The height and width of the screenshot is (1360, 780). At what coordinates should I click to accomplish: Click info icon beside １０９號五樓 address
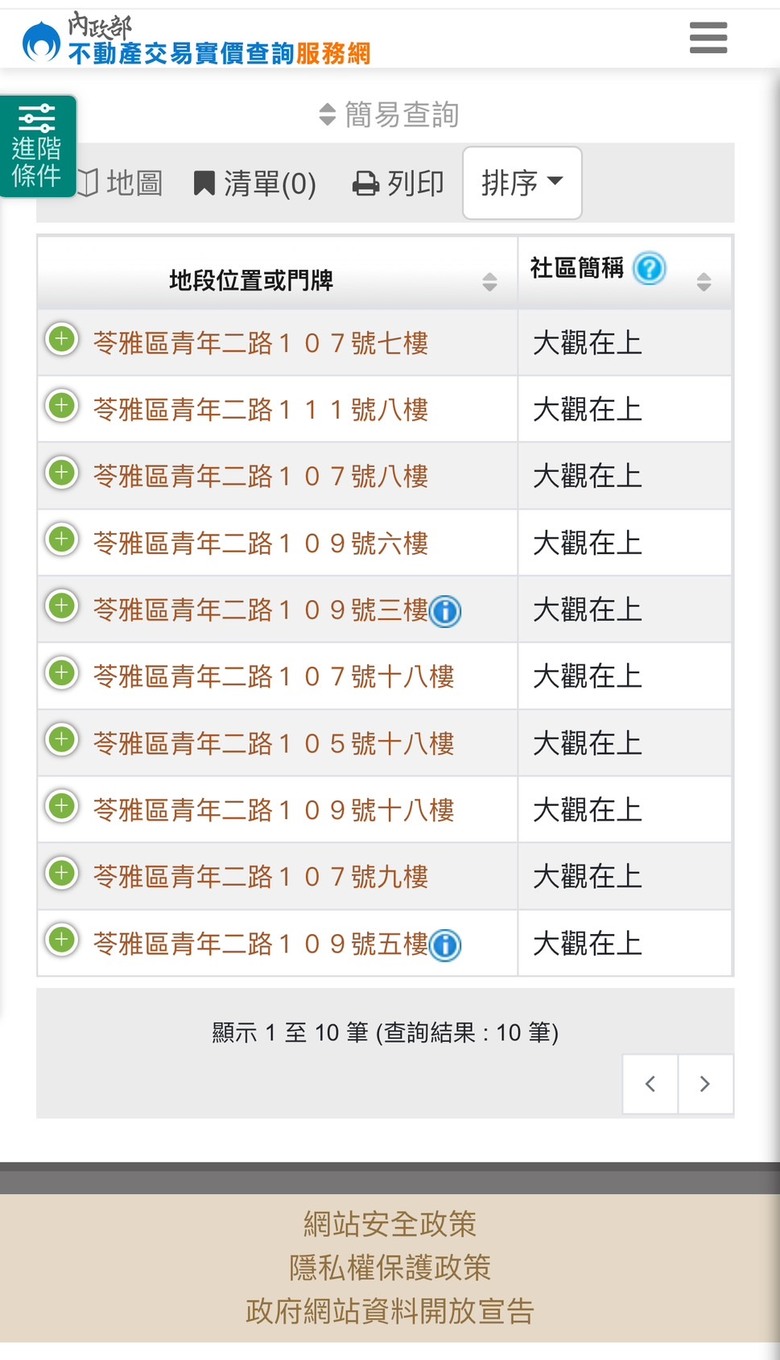coord(444,944)
